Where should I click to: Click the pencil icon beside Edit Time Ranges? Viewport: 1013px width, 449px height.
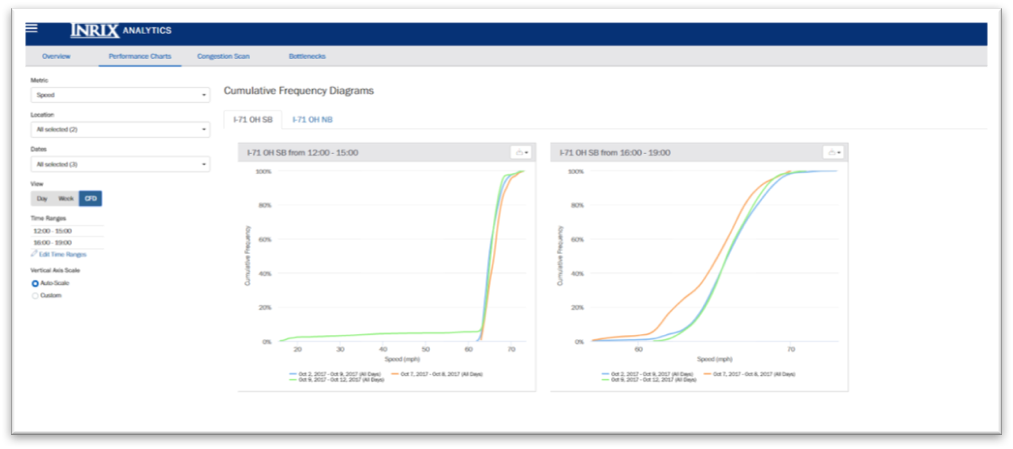(34, 254)
